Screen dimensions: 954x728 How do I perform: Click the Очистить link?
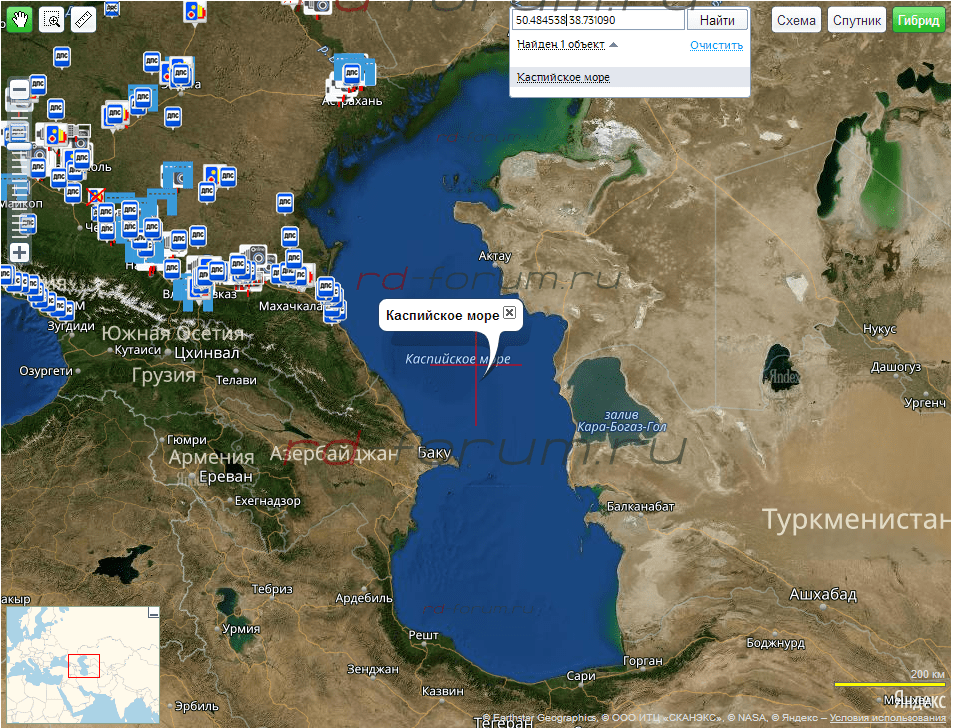pos(716,45)
